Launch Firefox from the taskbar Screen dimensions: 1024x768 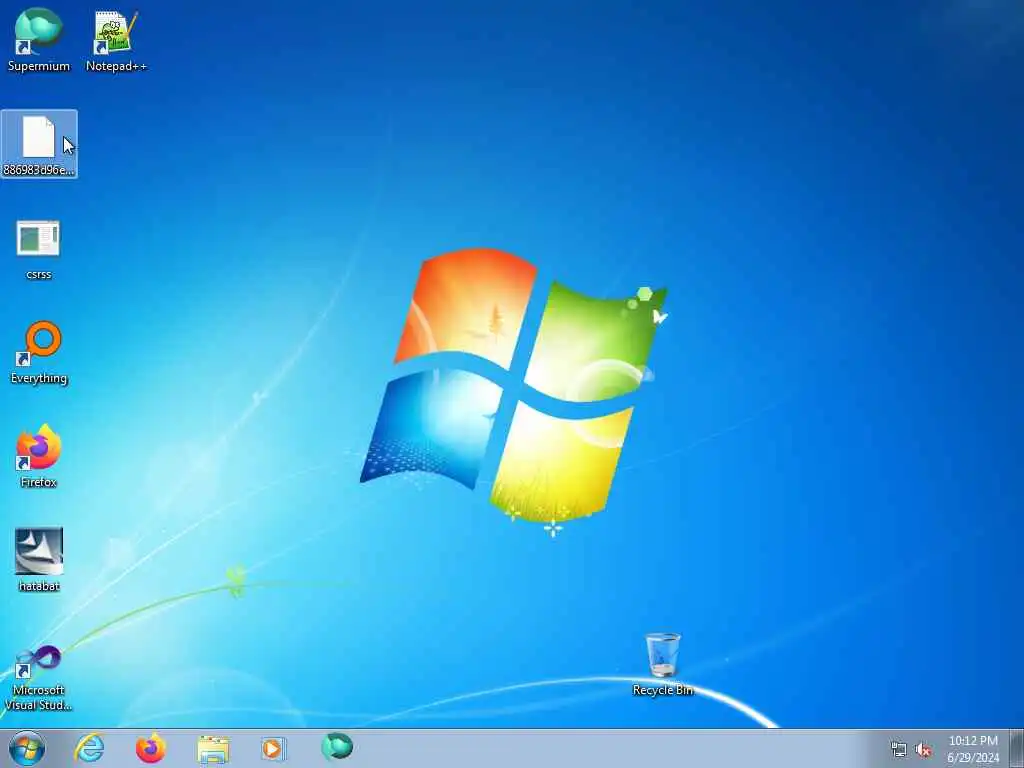(151, 748)
